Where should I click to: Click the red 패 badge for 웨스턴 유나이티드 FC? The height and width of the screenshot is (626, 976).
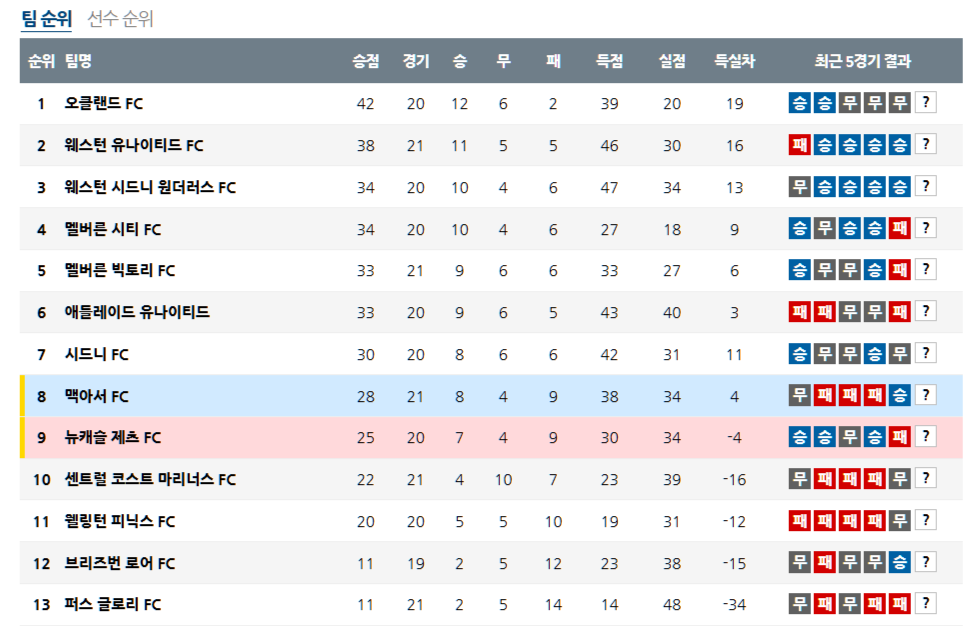click(799, 145)
